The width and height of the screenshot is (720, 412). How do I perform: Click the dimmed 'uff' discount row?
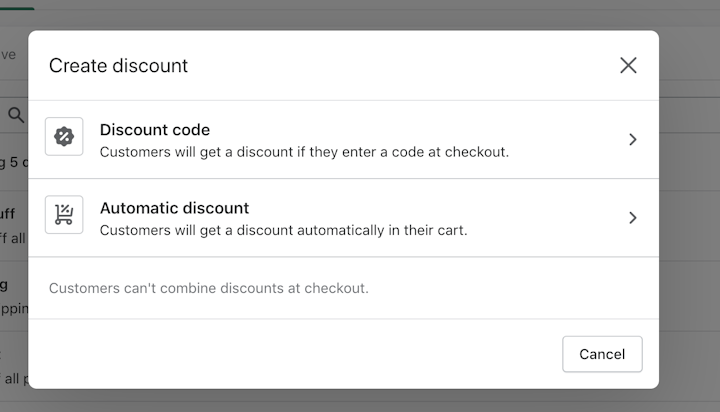point(14,226)
